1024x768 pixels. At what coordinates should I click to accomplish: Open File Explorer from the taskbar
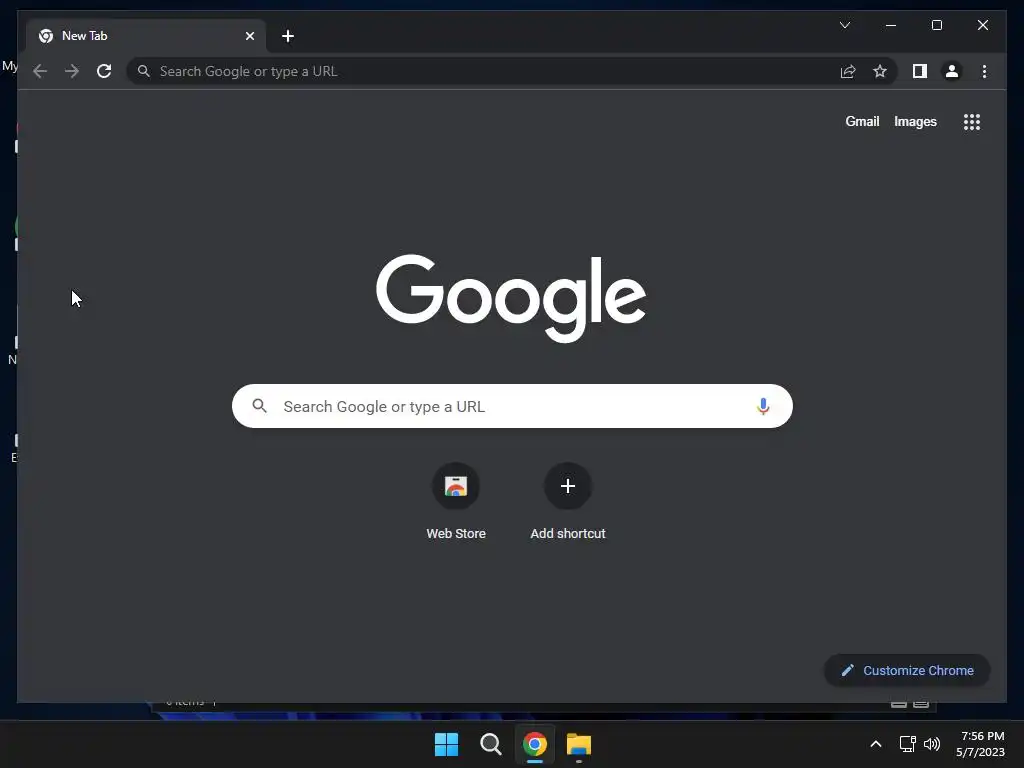coord(579,744)
